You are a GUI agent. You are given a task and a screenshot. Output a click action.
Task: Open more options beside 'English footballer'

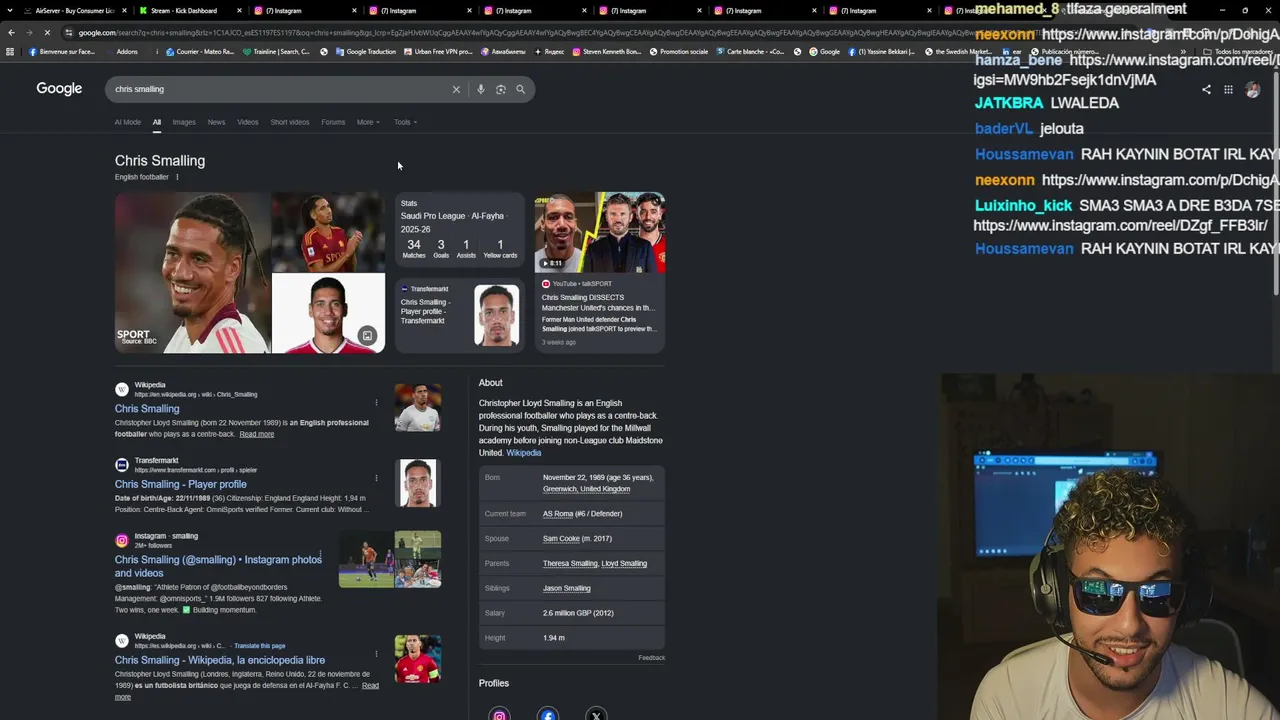click(x=177, y=177)
